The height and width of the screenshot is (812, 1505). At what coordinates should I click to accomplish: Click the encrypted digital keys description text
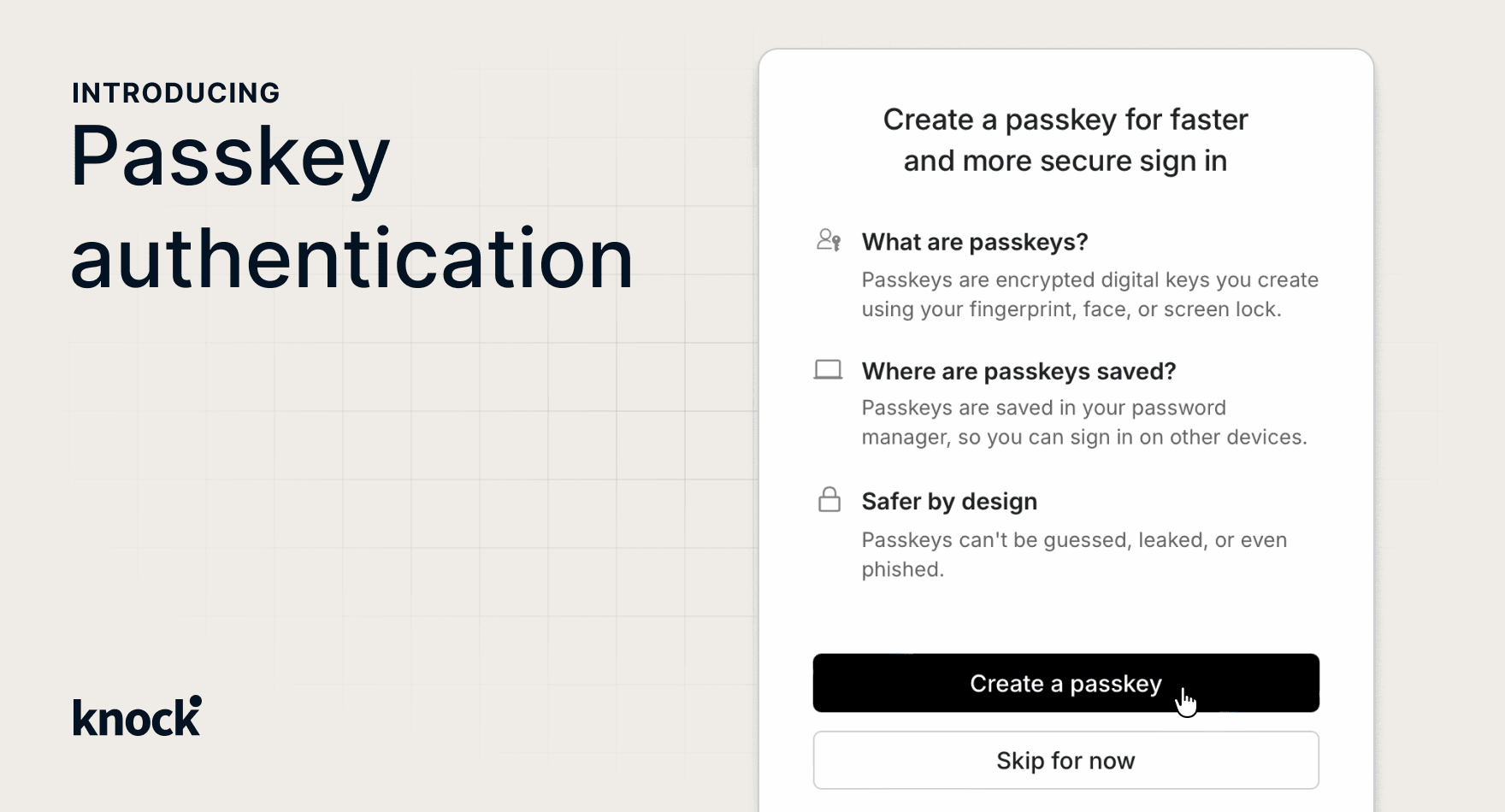[1090, 294]
